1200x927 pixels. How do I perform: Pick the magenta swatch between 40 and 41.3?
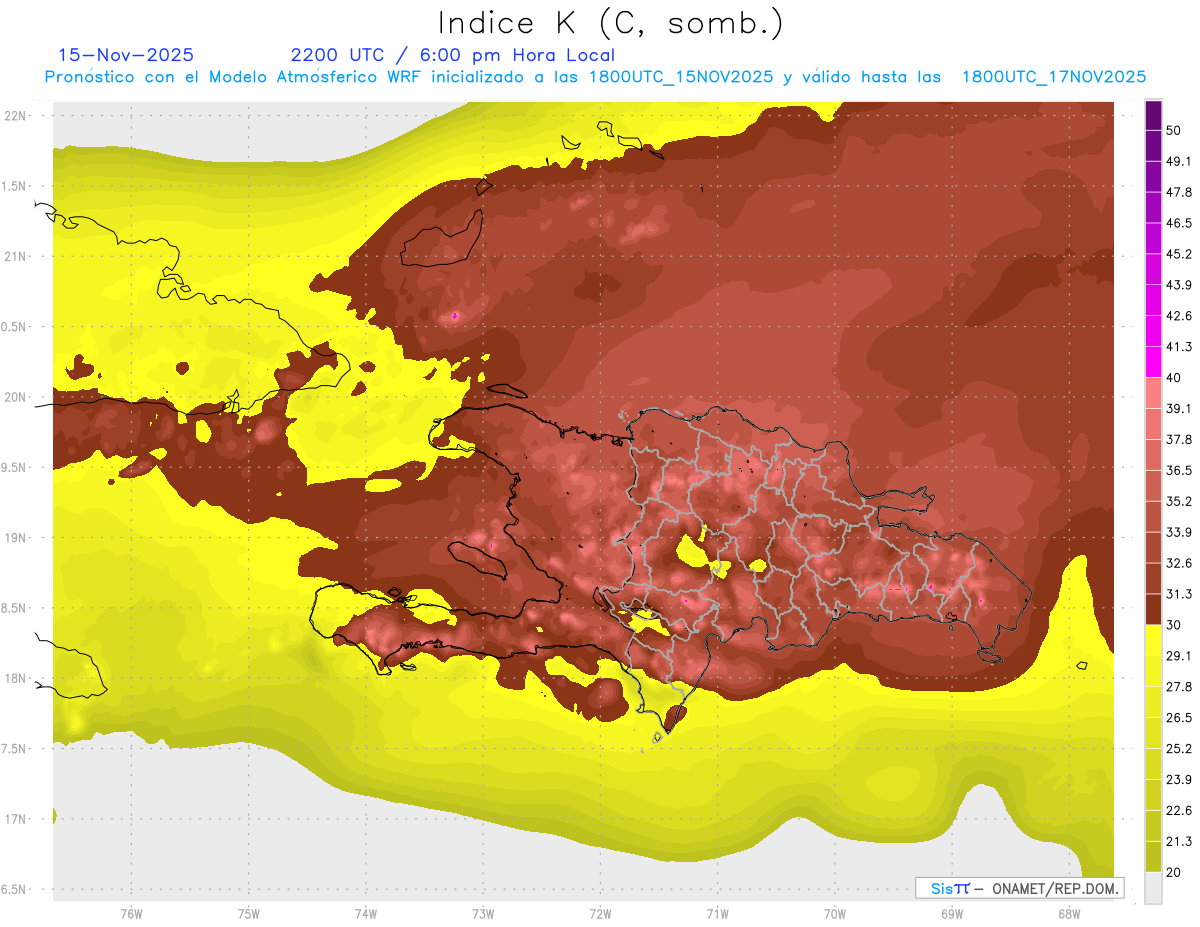coord(1153,362)
